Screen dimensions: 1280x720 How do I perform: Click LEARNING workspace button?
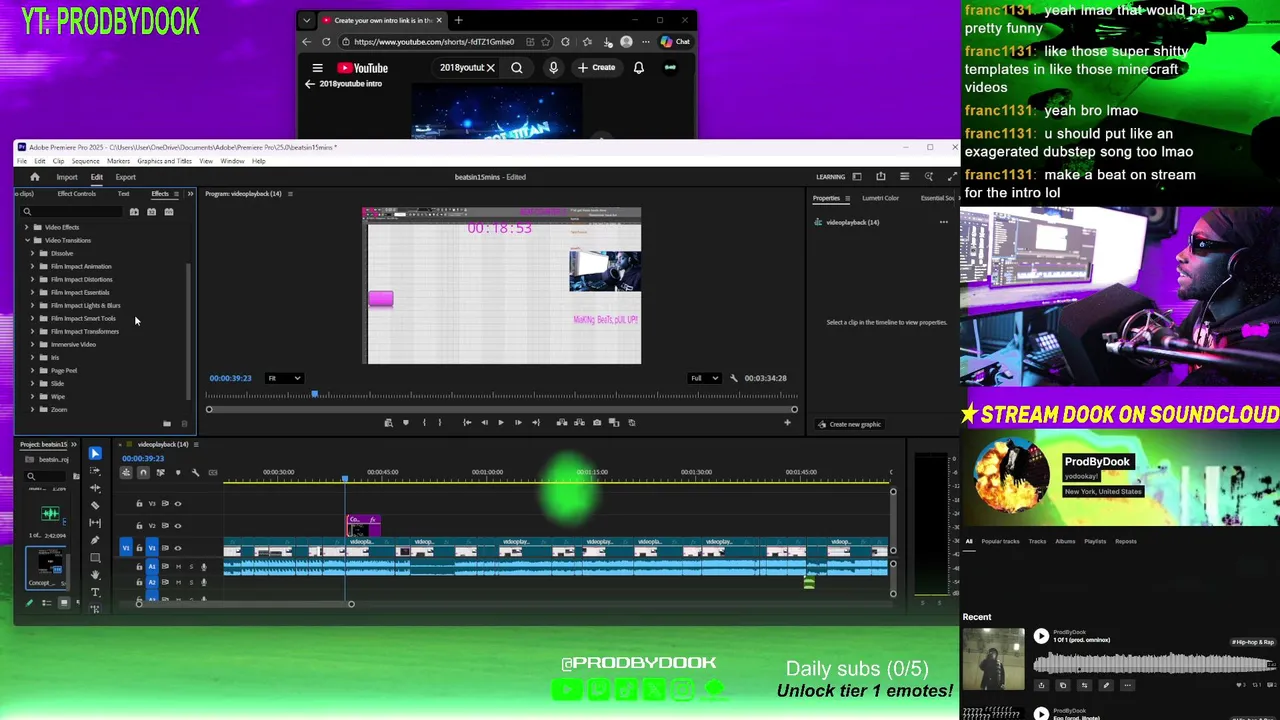[830, 177]
